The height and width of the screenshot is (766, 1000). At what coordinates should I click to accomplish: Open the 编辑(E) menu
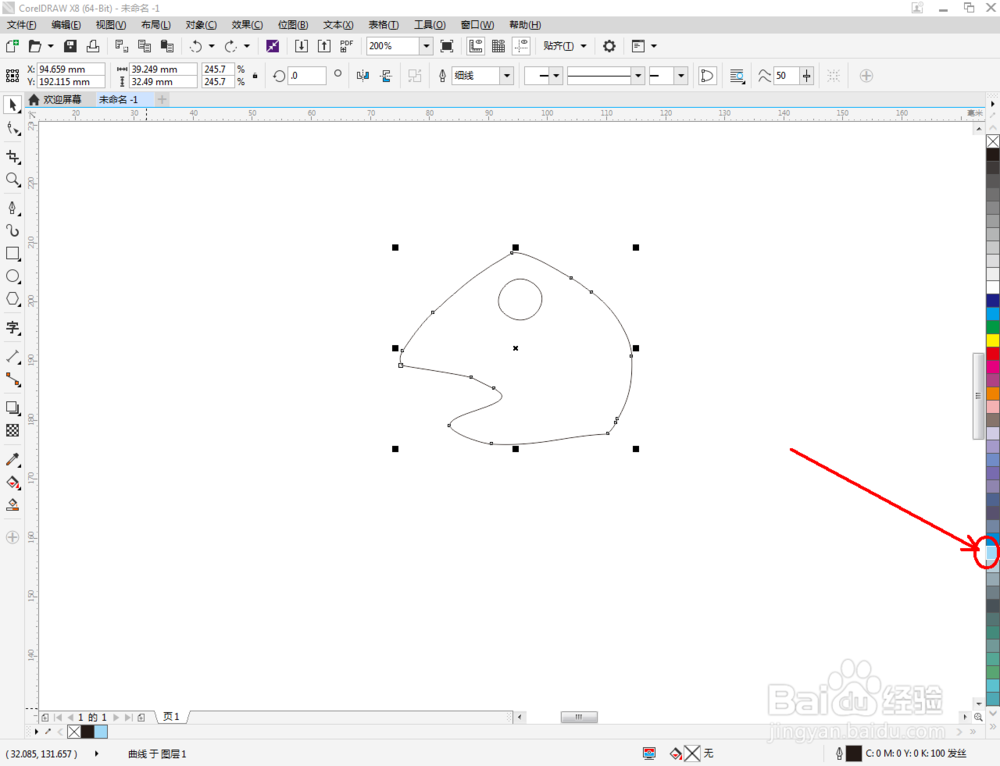coord(66,25)
